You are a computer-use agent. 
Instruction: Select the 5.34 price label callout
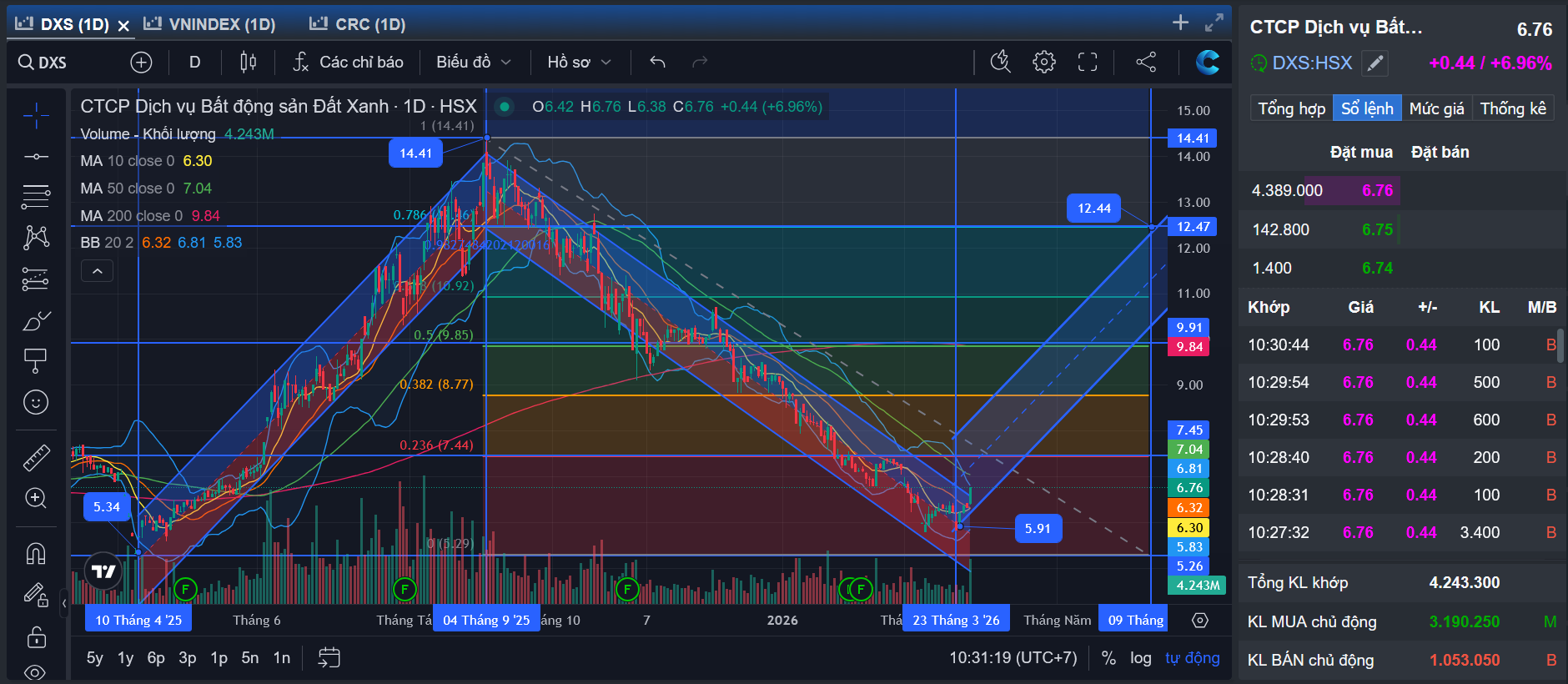(x=107, y=507)
